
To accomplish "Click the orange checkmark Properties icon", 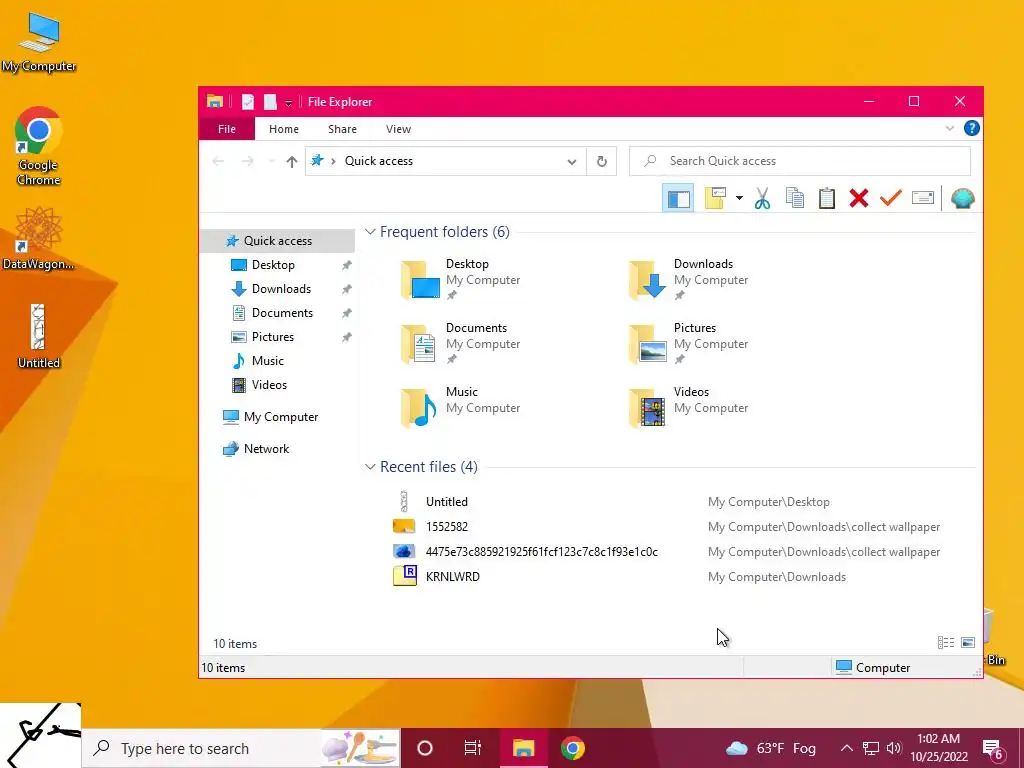I will coord(891,198).
